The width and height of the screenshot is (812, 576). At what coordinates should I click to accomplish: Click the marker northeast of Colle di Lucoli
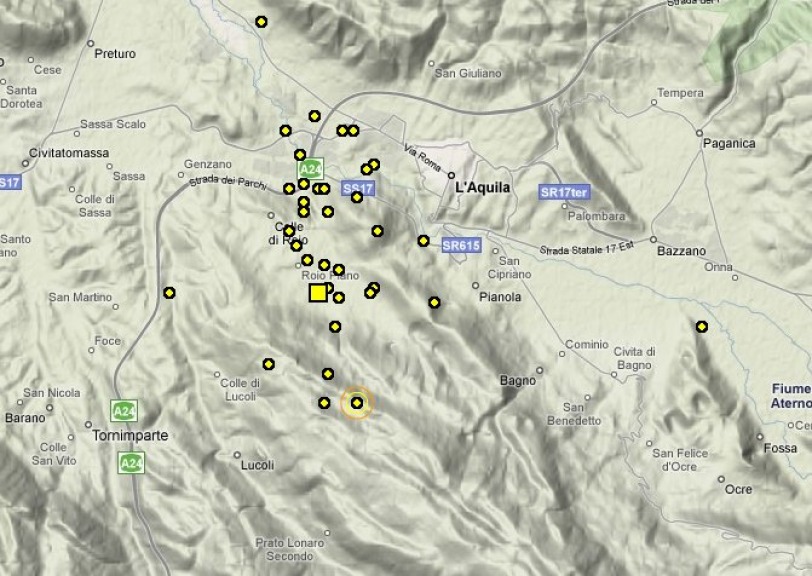(268, 364)
